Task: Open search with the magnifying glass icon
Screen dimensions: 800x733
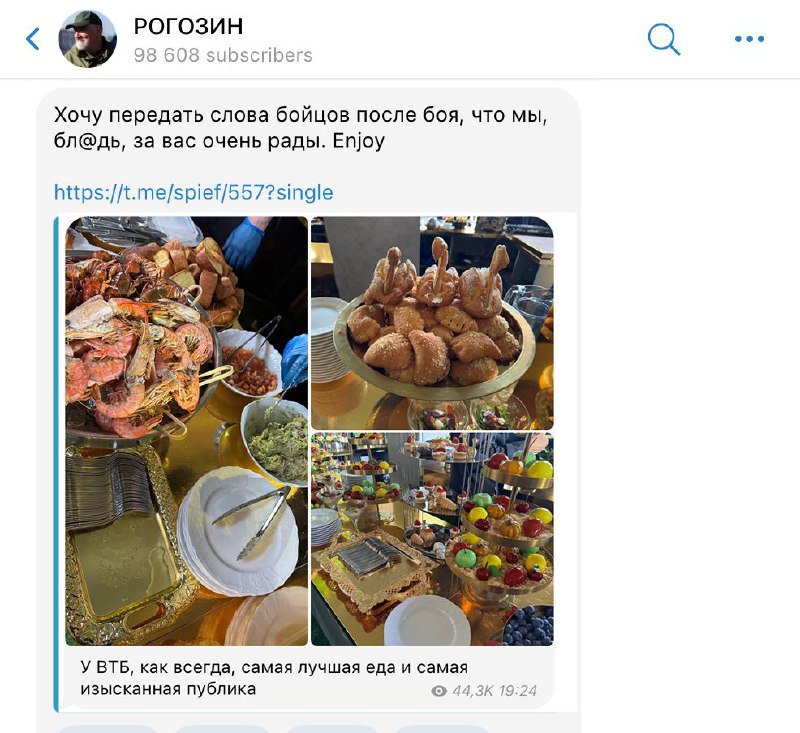Action: (x=663, y=39)
